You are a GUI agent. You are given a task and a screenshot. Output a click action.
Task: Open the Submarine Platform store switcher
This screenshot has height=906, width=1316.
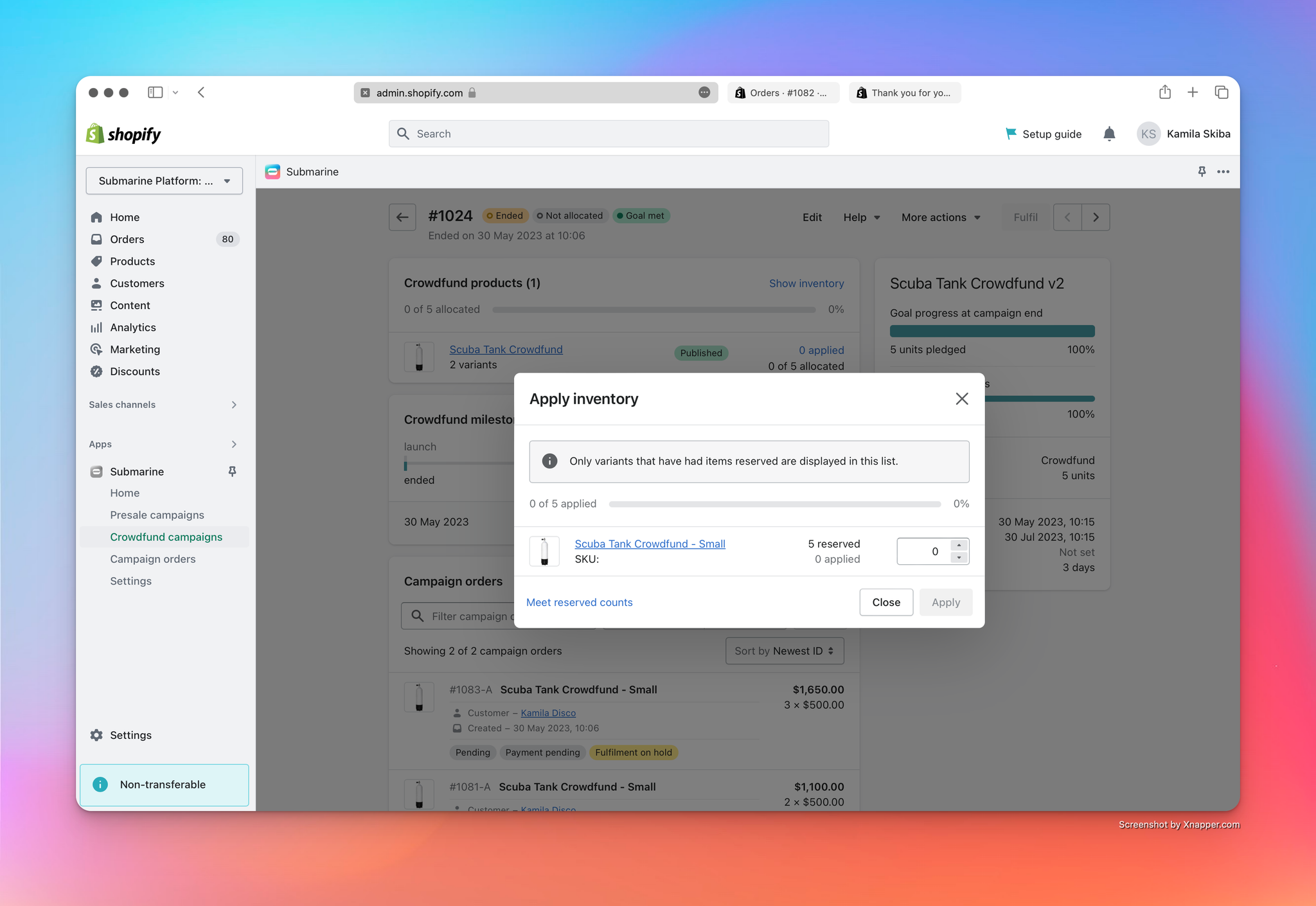click(164, 181)
